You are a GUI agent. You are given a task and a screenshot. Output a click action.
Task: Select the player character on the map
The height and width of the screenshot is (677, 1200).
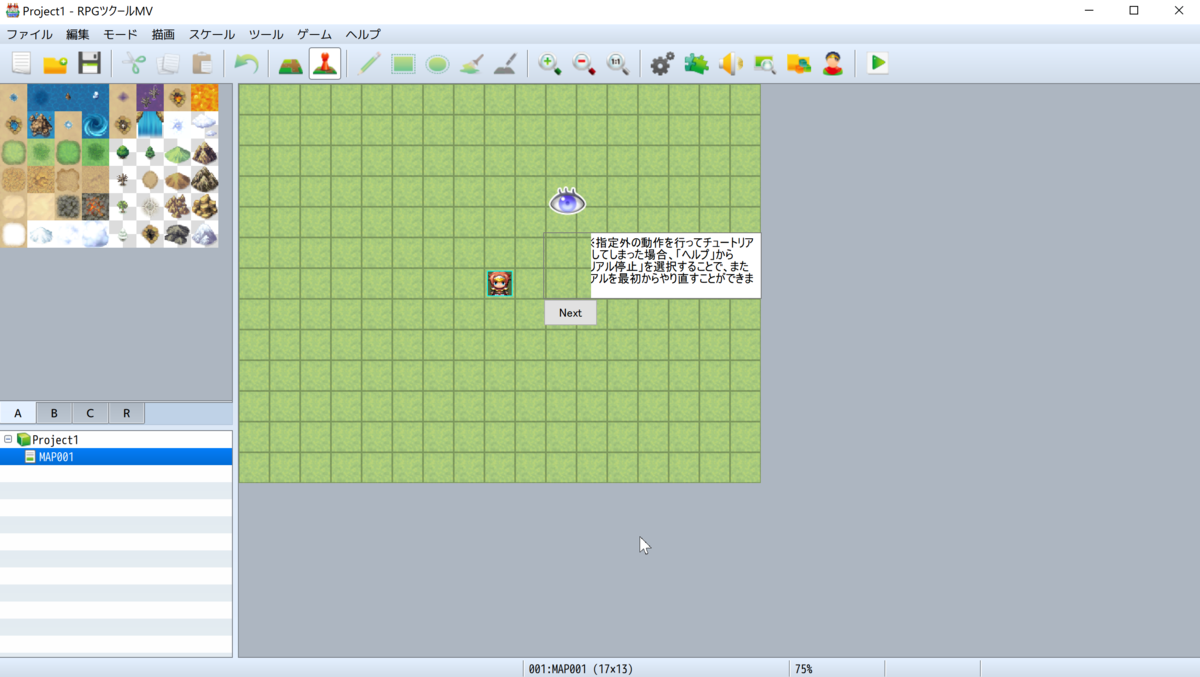pos(500,283)
